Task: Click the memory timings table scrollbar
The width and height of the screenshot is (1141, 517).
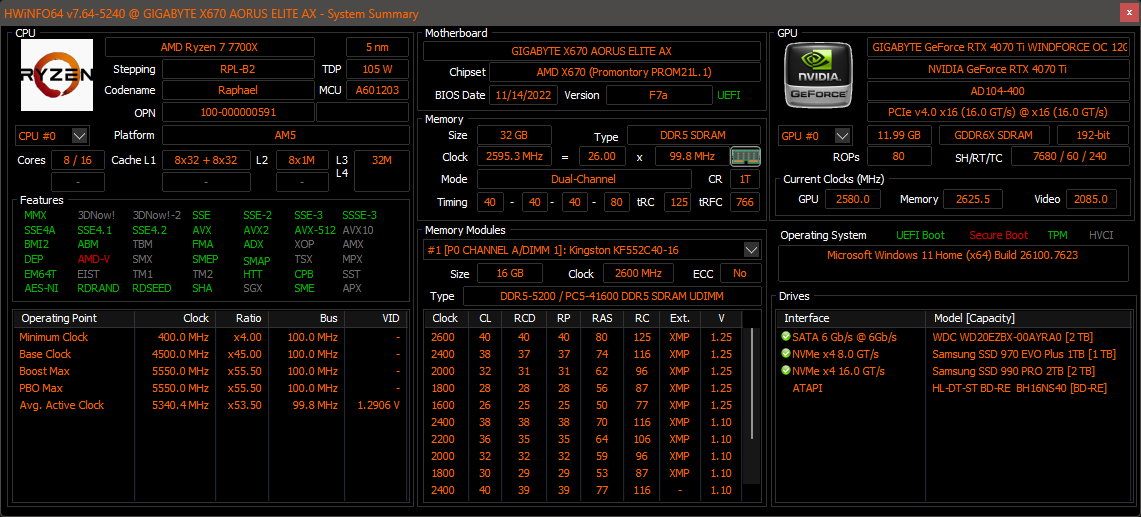Action: pyautogui.click(x=748, y=400)
